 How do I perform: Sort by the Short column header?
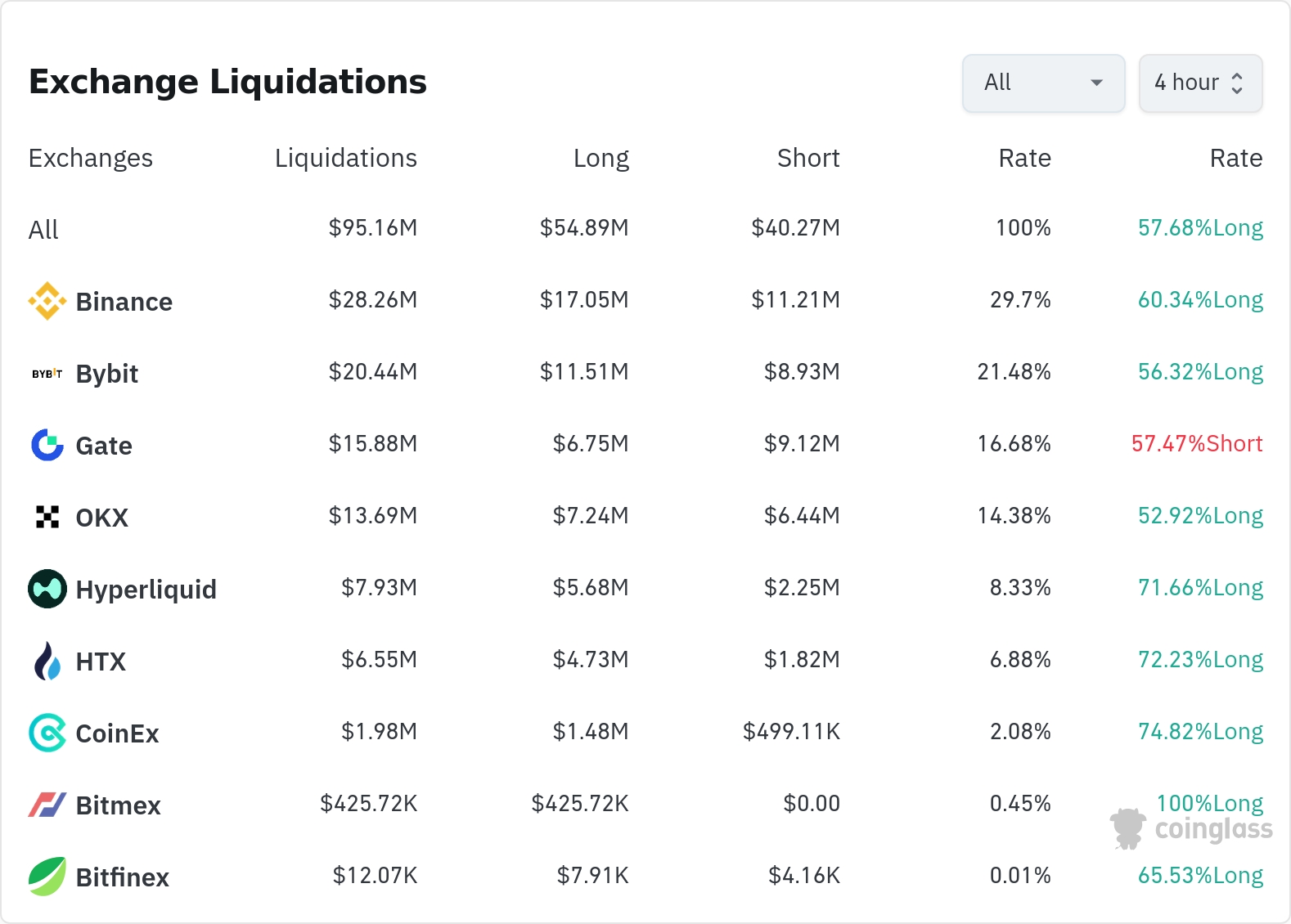[808, 158]
